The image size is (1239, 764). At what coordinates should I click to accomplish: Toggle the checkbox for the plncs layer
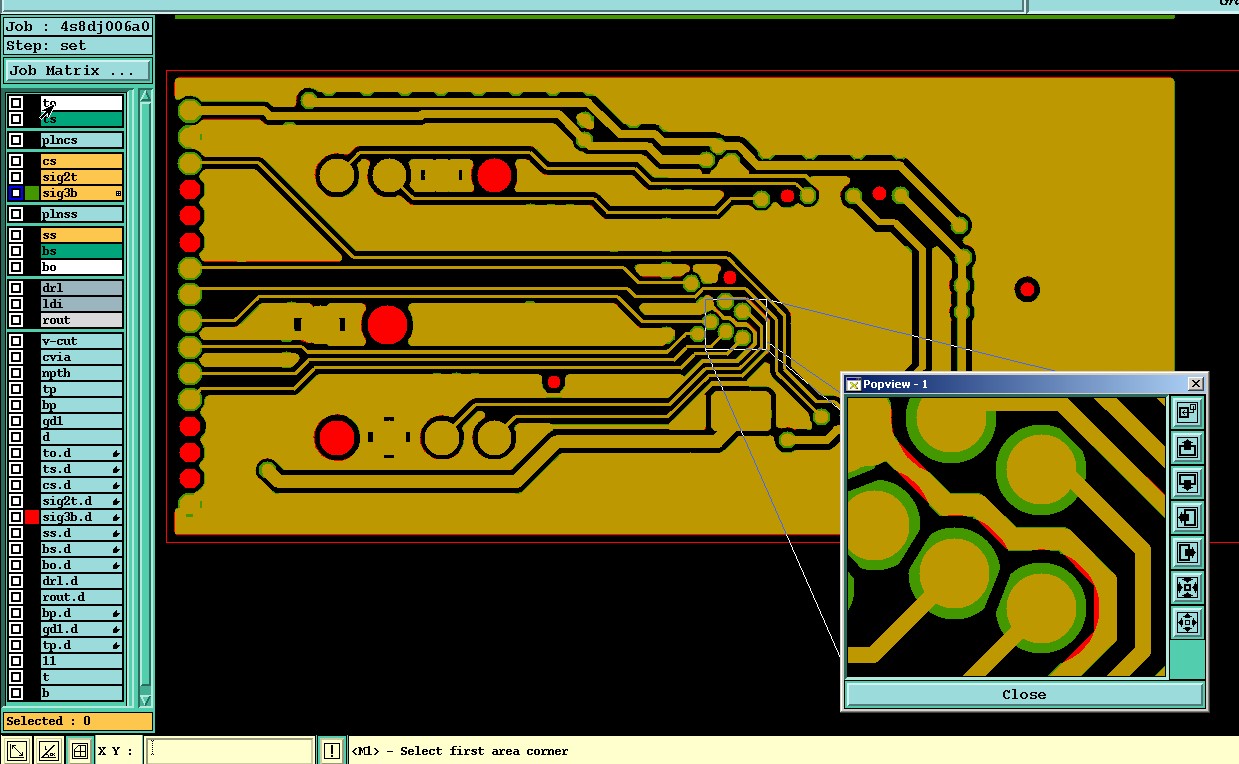pyautogui.click(x=16, y=140)
